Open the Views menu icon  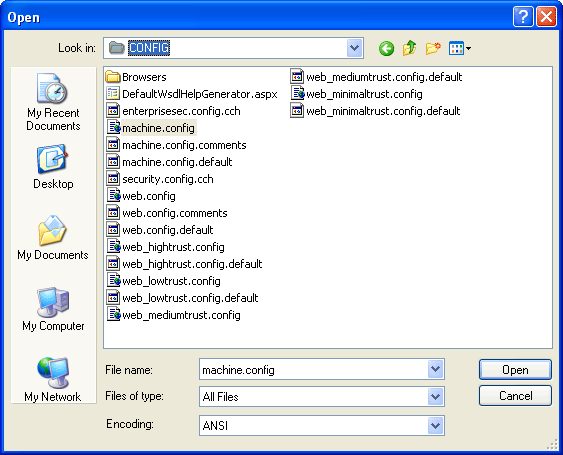[460, 48]
